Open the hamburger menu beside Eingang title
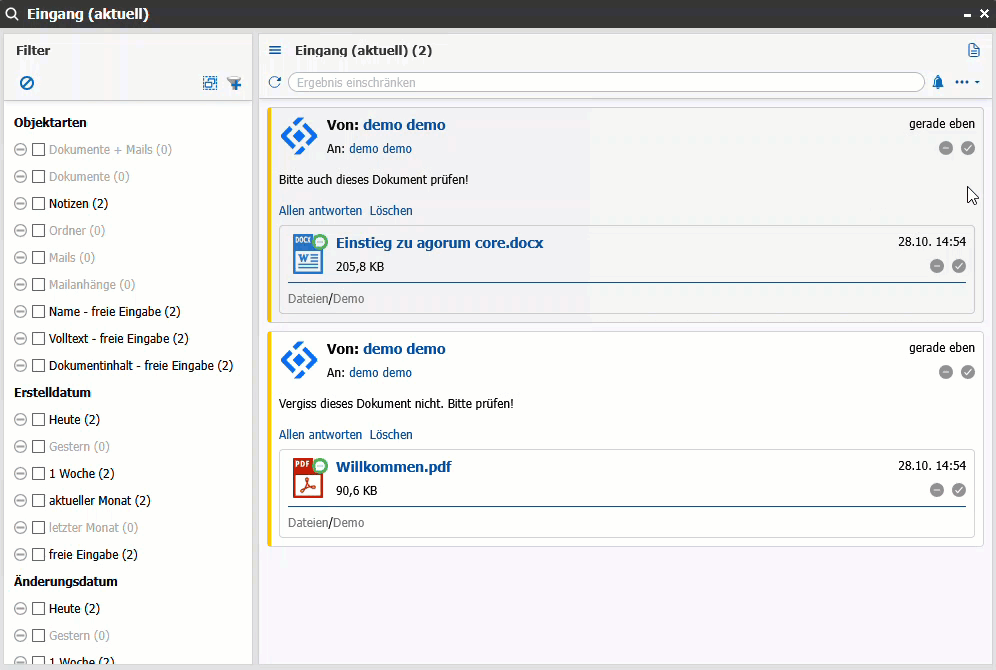Viewport: 996px width, 670px height. (275, 50)
